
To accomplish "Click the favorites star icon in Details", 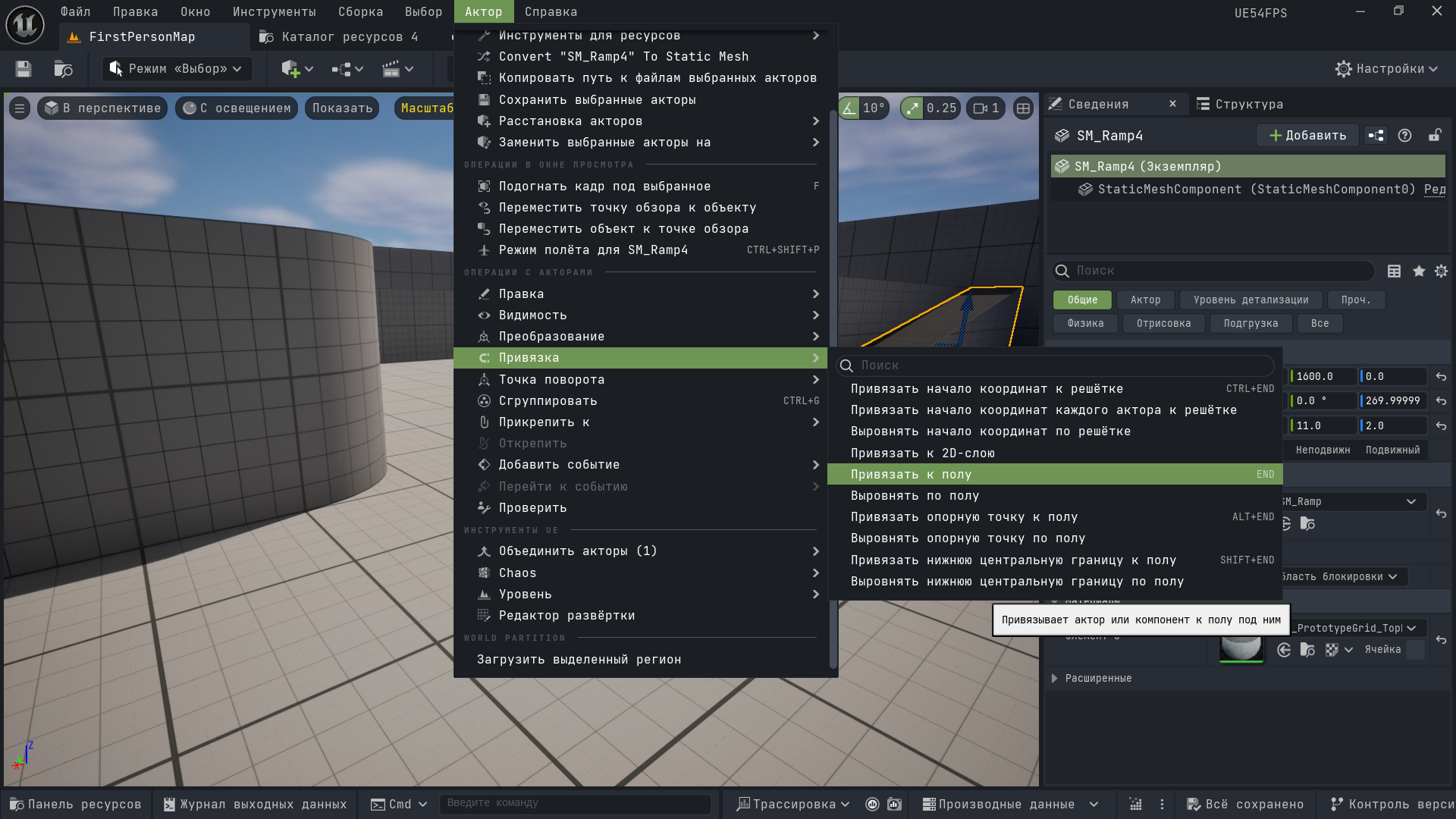I will [1419, 271].
